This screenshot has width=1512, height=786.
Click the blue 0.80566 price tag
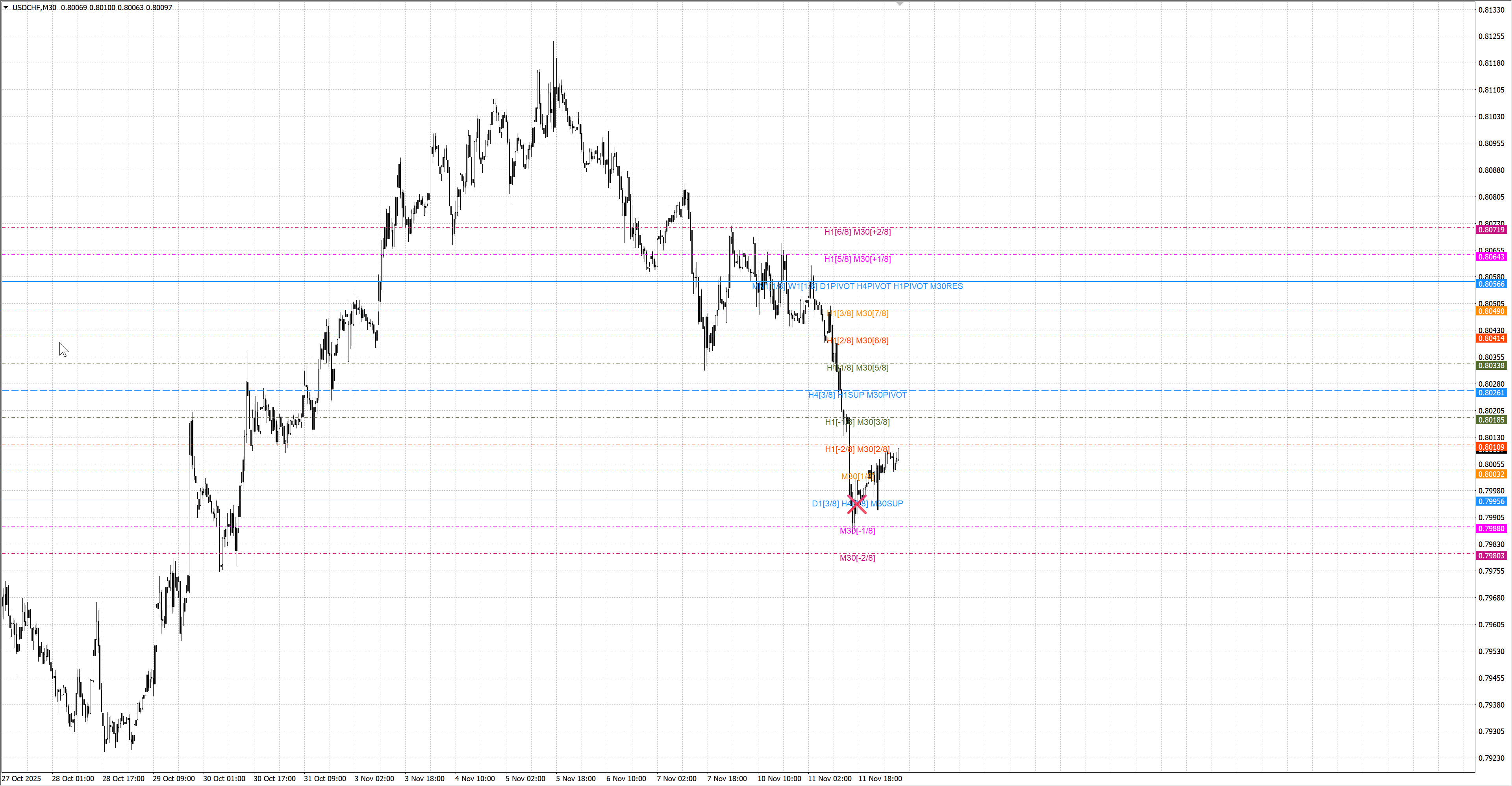point(1491,284)
